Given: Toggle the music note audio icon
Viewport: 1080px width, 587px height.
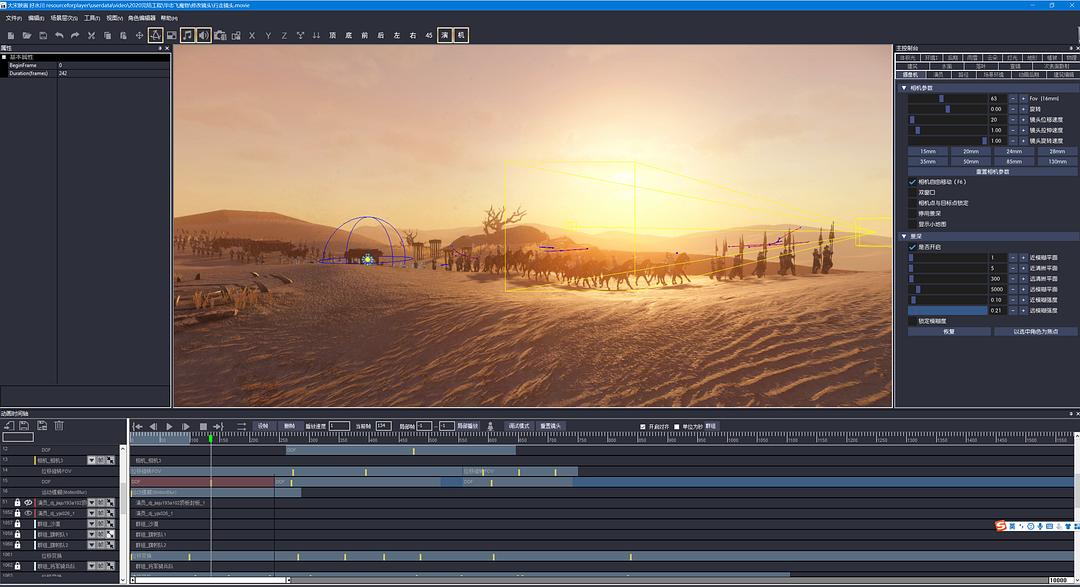Looking at the screenshot, I should 187,36.
